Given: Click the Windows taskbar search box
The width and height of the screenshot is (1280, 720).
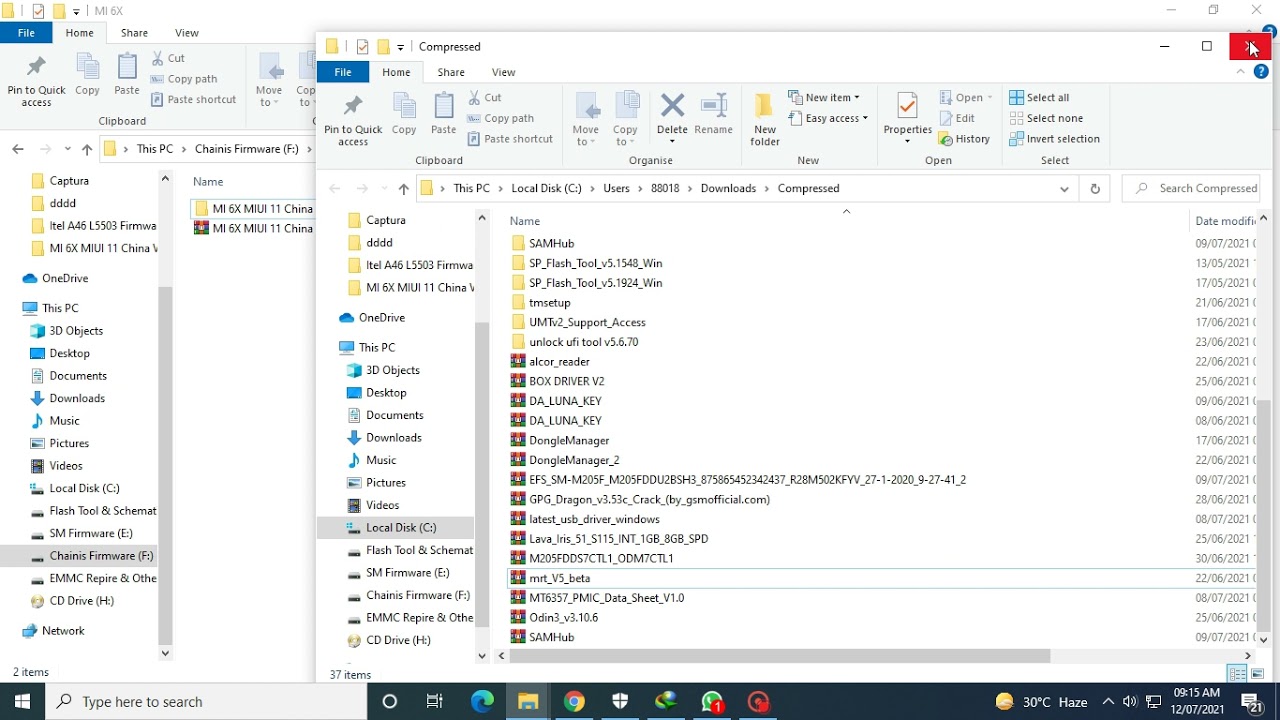Looking at the screenshot, I should pos(207,701).
